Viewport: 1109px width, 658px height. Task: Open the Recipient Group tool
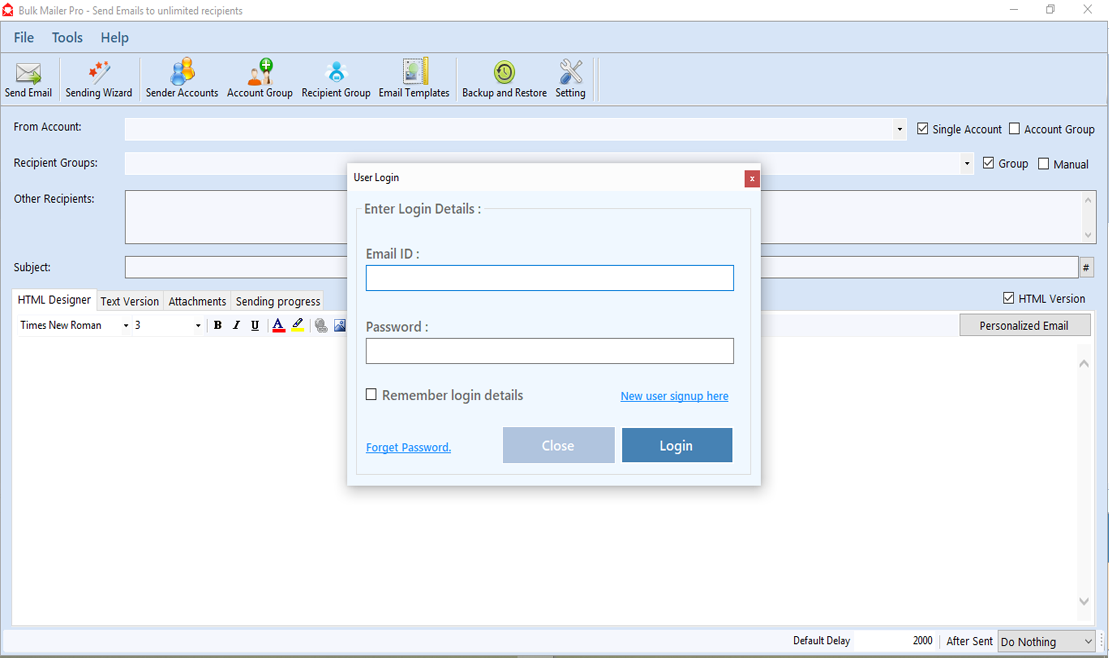tap(336, 79)
